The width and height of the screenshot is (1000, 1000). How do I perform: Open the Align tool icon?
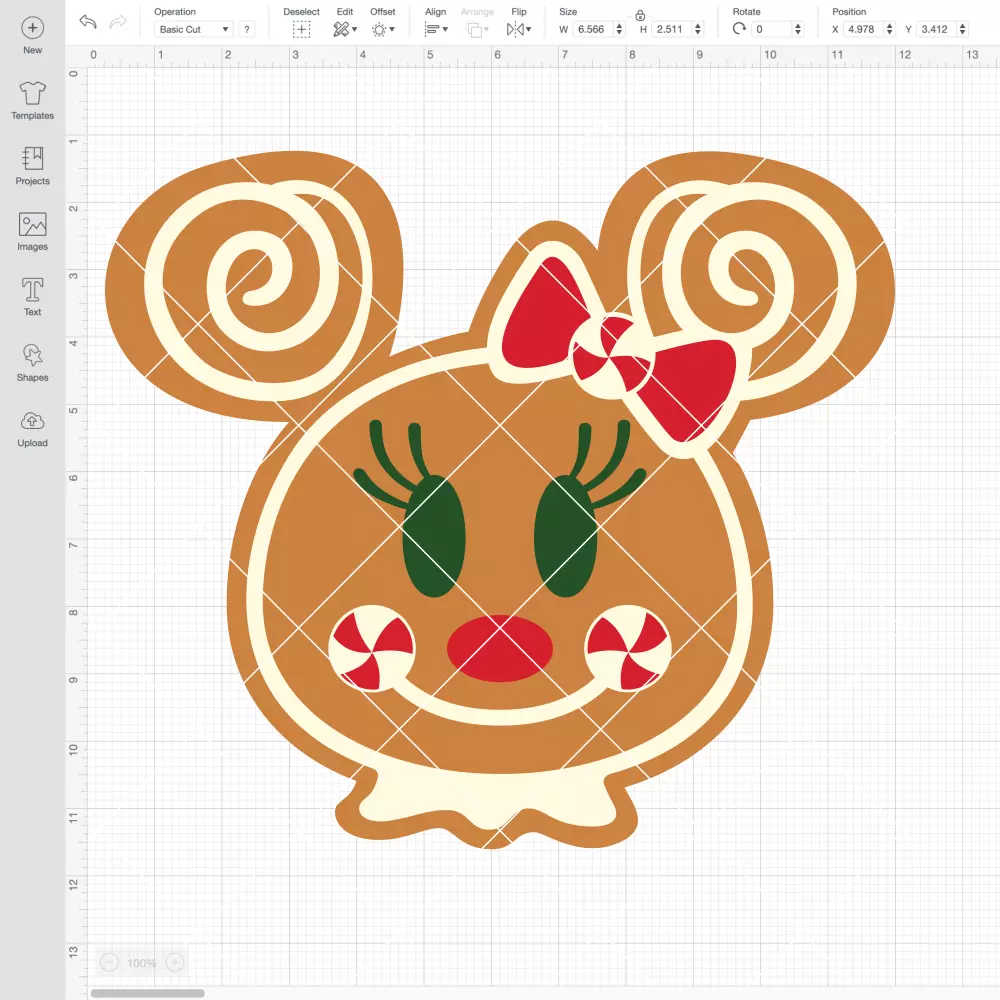432,29
